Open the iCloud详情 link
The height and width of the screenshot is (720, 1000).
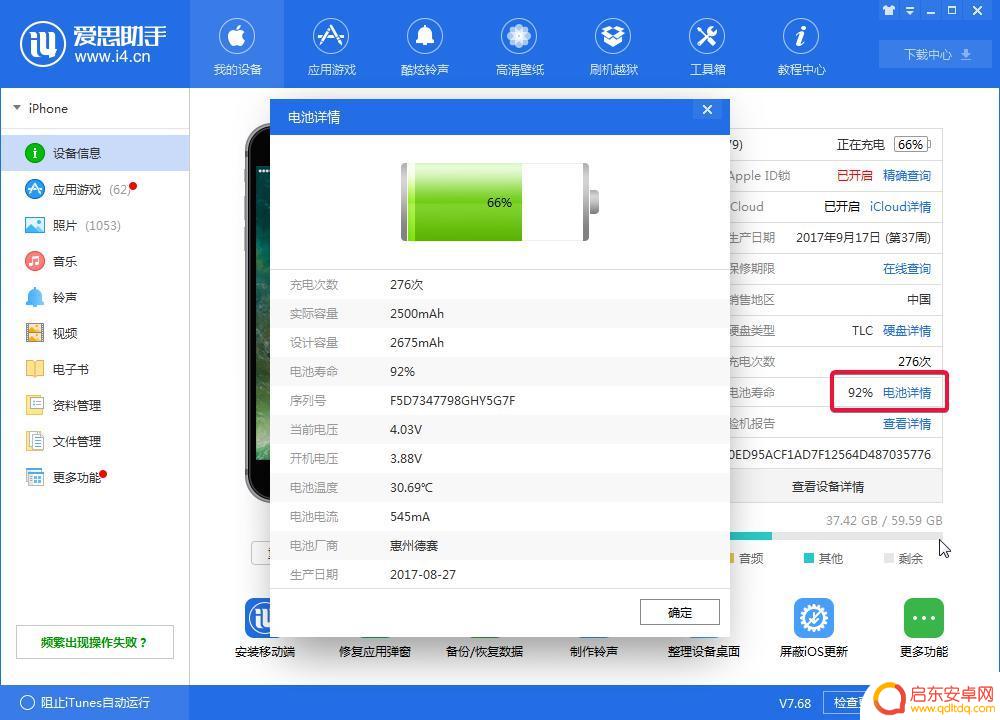[x=900, y=207]
